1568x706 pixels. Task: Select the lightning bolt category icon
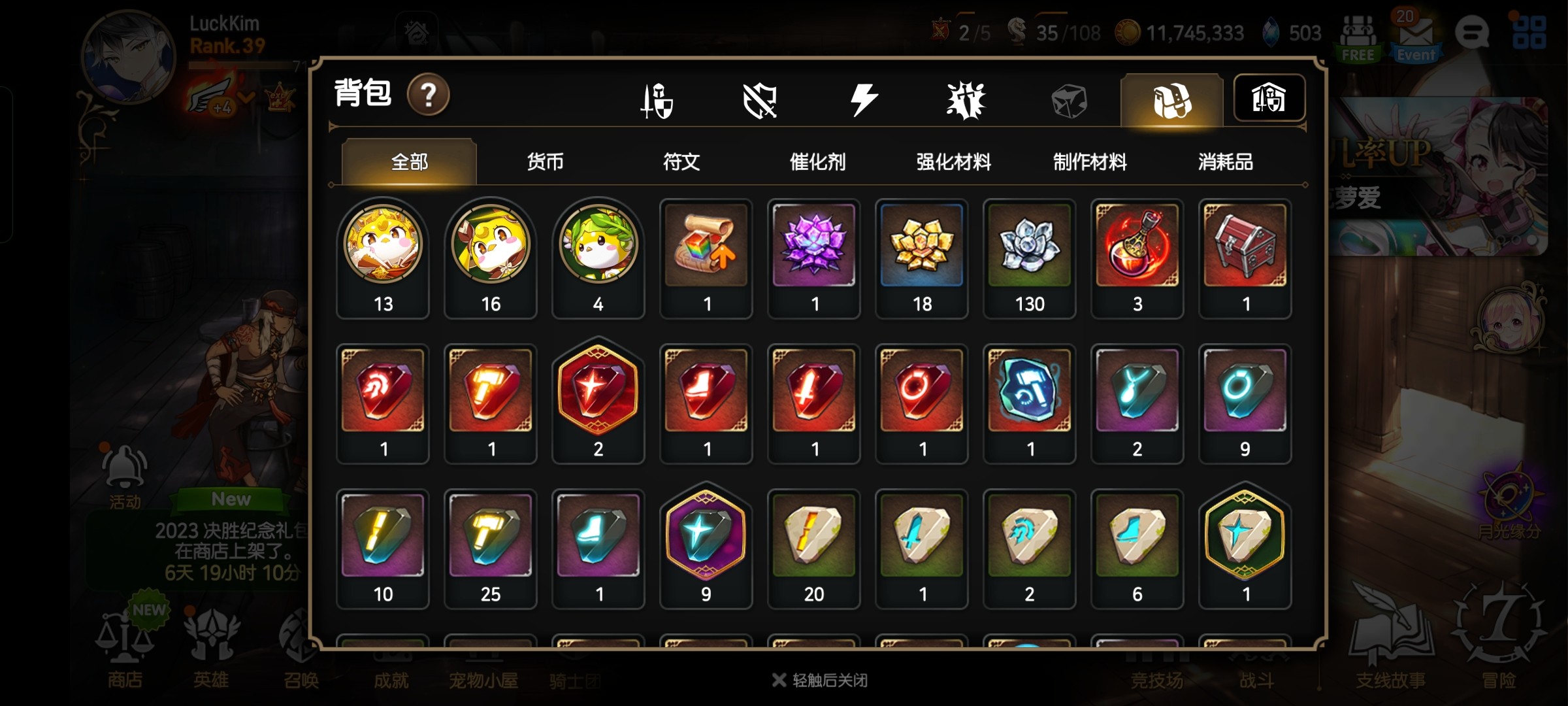click(x=863, y=101)
